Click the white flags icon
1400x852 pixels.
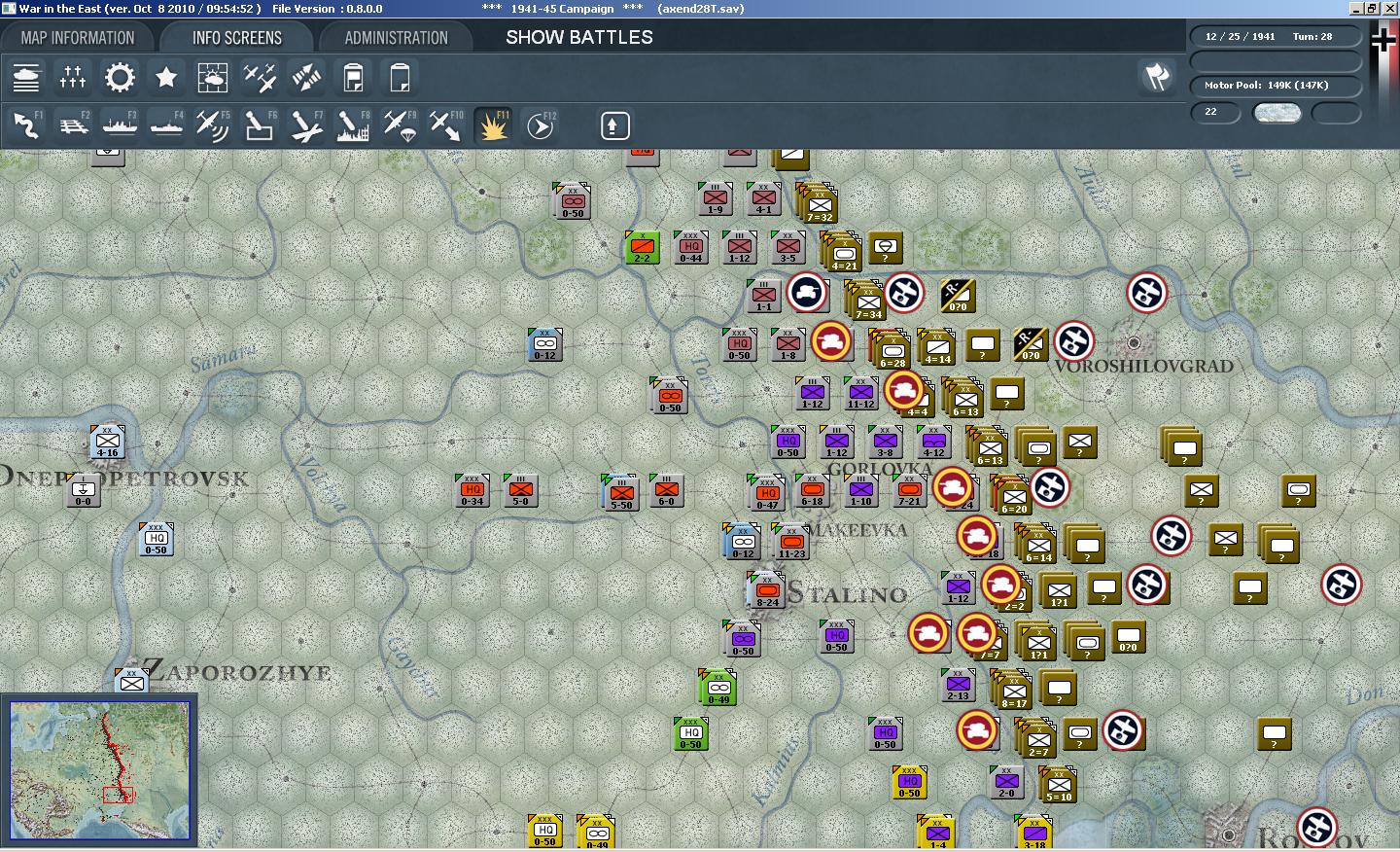pos(1157,77)
